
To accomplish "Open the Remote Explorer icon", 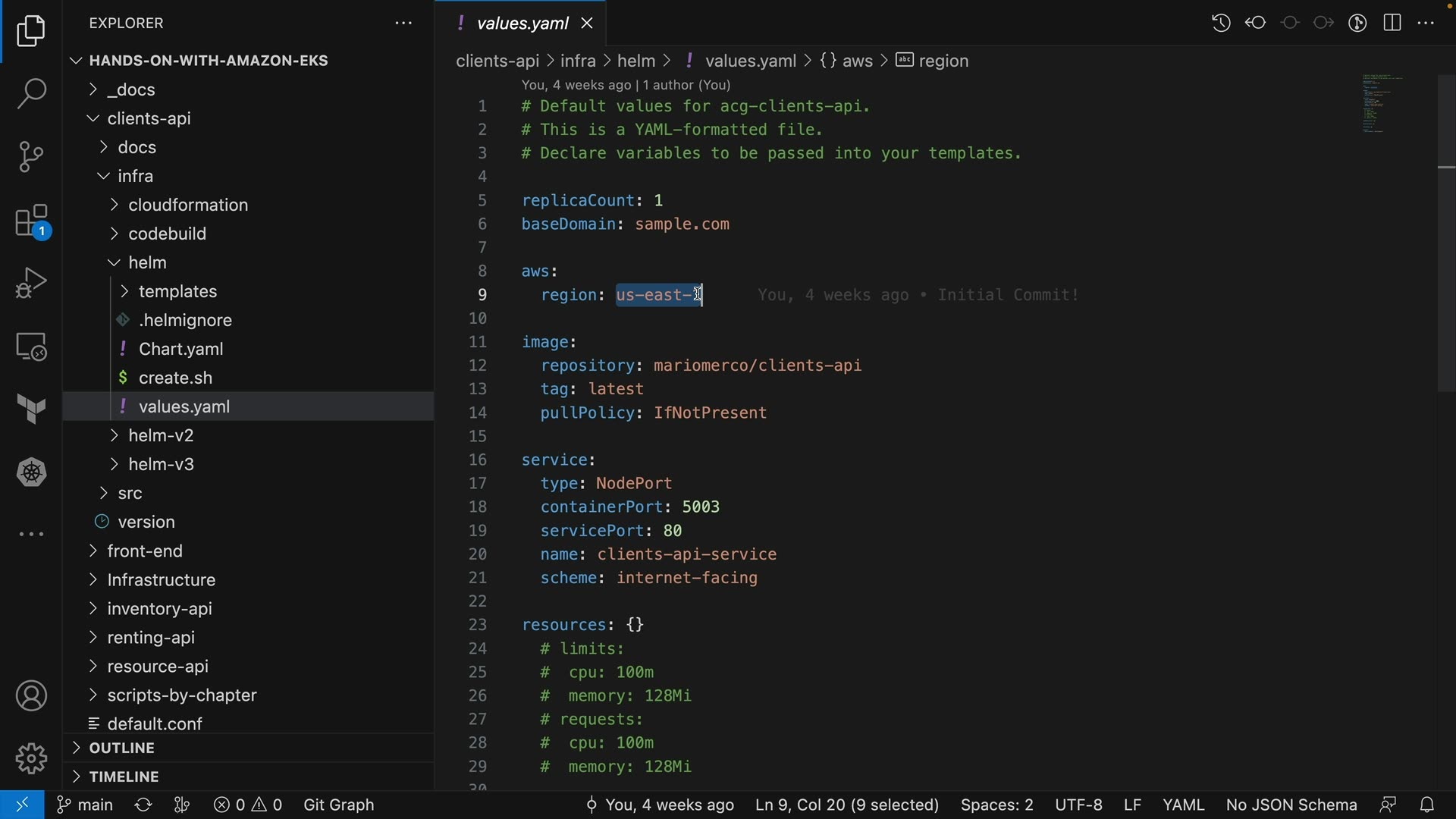I will (x=31, y=347).
